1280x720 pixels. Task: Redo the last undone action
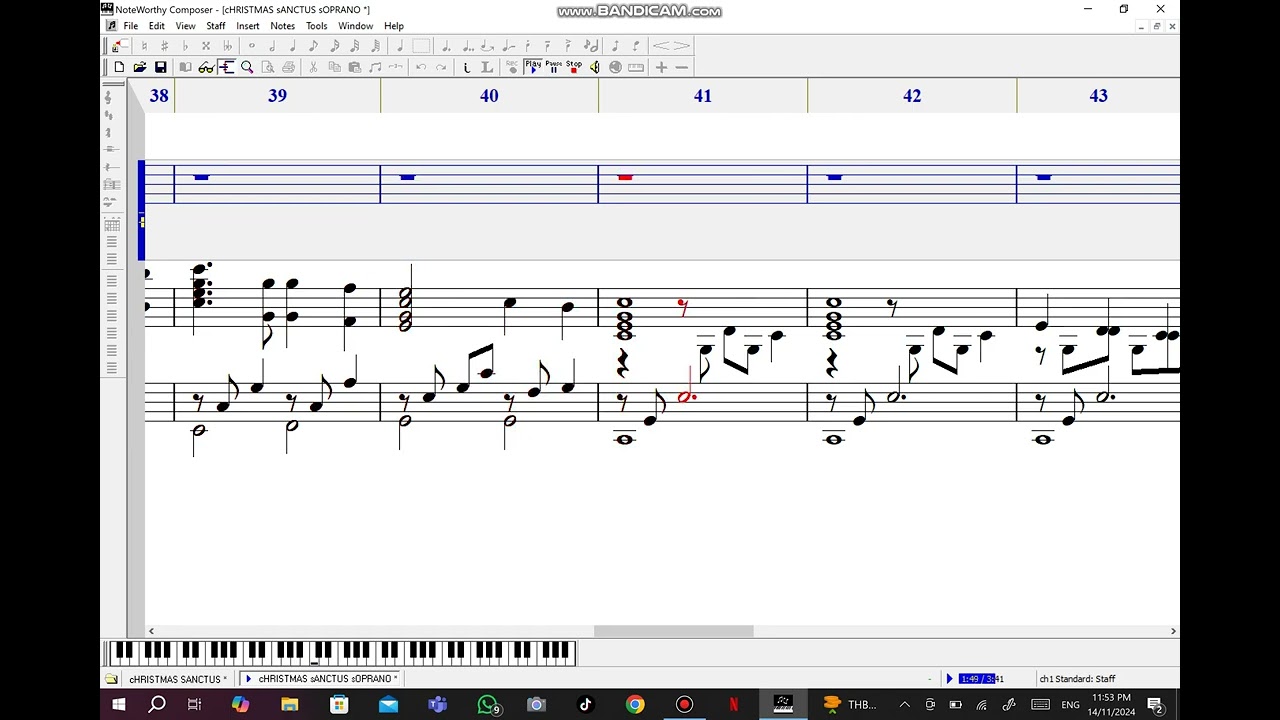coord(441,67)
